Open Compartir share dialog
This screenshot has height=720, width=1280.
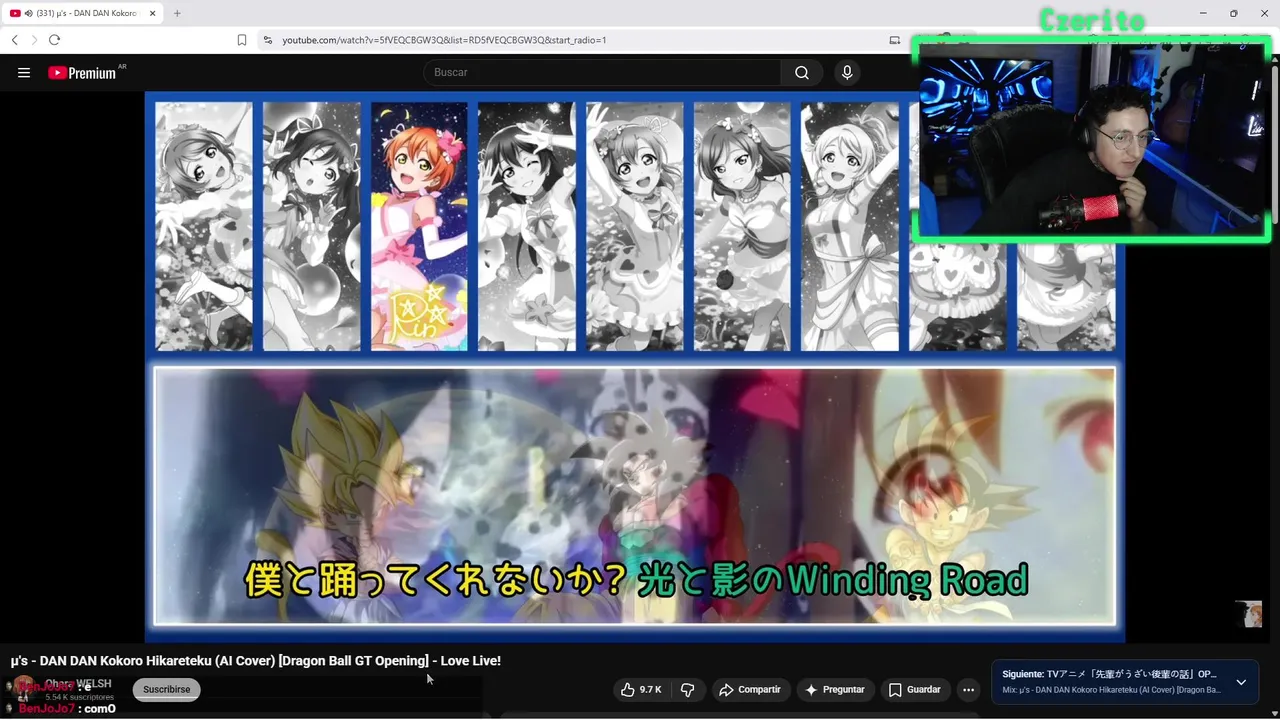pyautogui.click(x=751, y=690)
